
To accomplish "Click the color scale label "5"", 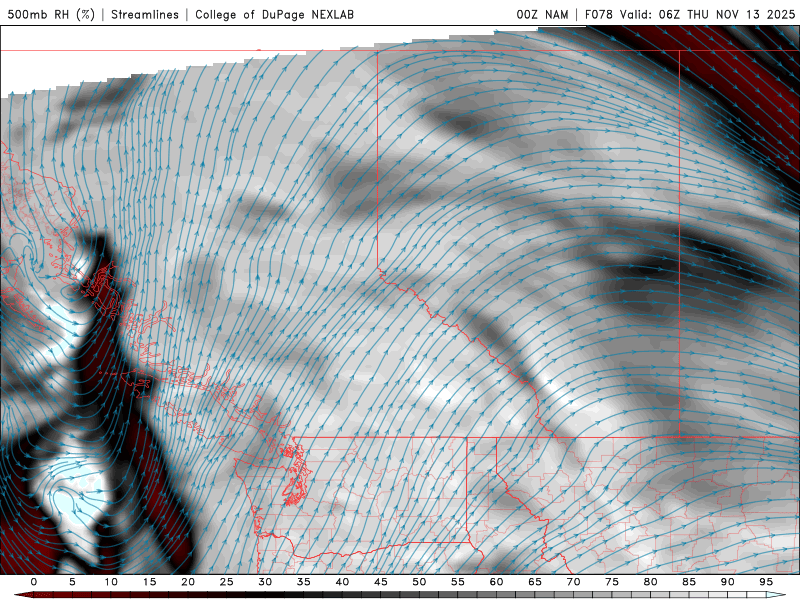I will [72, 582].
